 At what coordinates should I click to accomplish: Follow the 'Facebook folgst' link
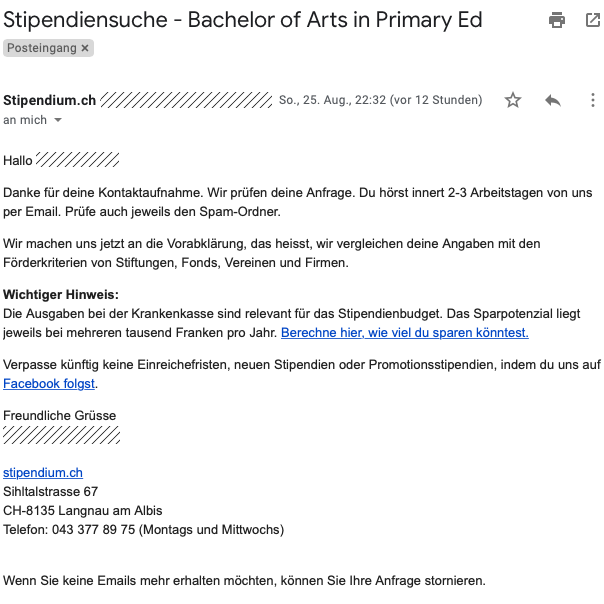(49, 383)
